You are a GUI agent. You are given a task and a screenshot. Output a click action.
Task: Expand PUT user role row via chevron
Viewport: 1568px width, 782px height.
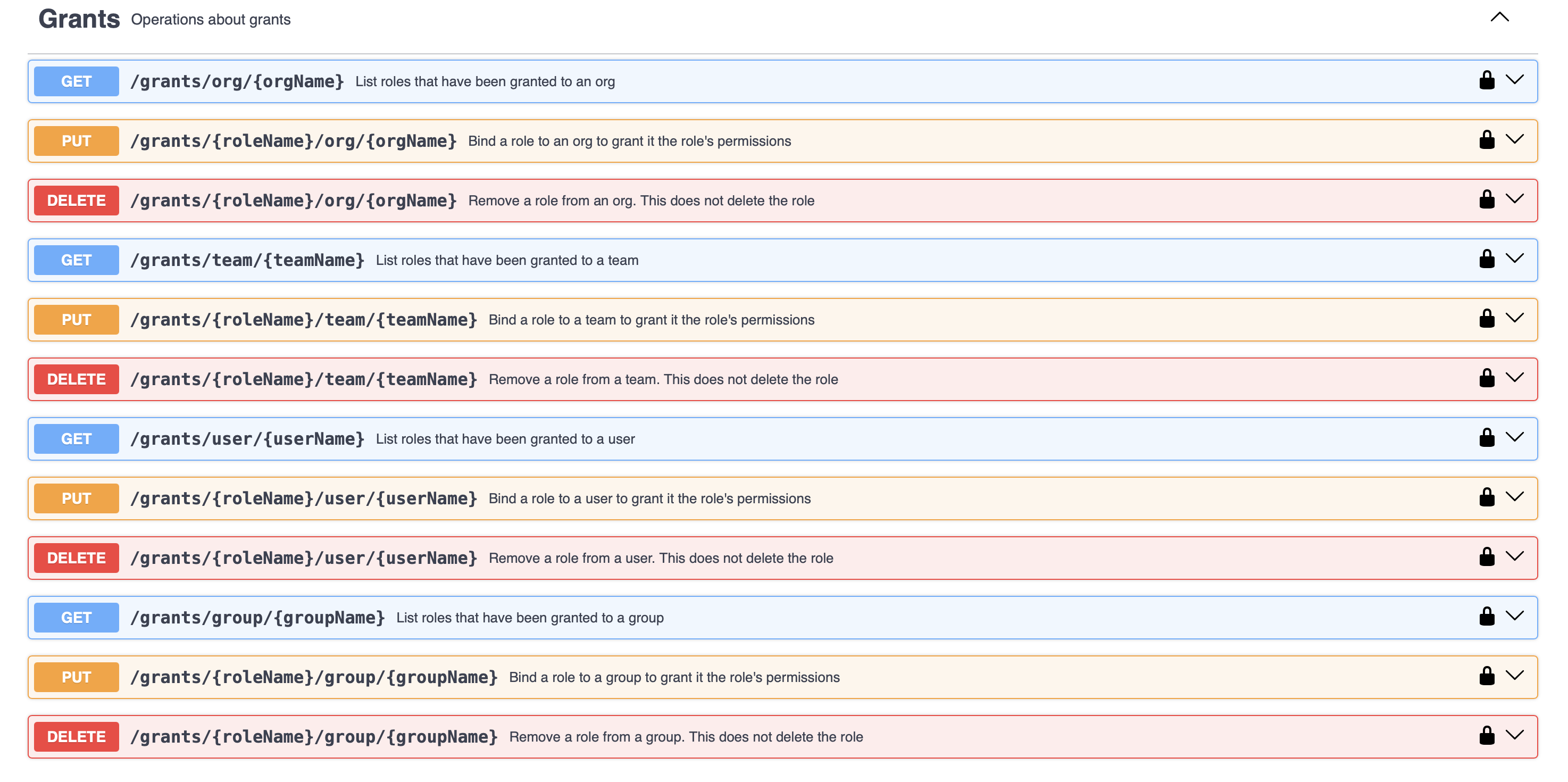click(x=1514, y=497)
